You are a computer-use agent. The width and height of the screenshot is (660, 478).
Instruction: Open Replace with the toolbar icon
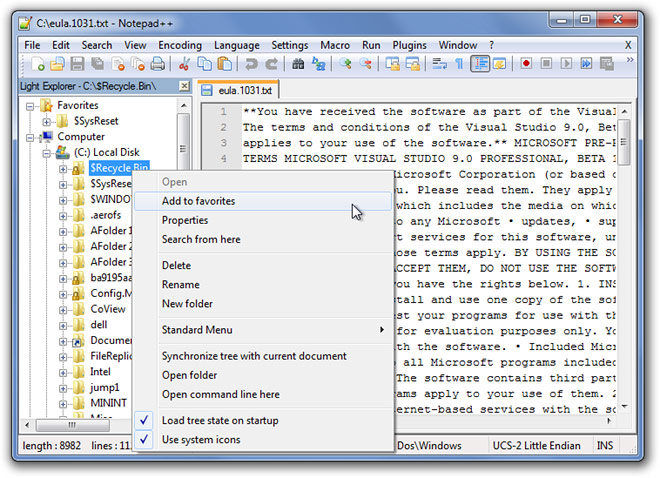(319, 64)
